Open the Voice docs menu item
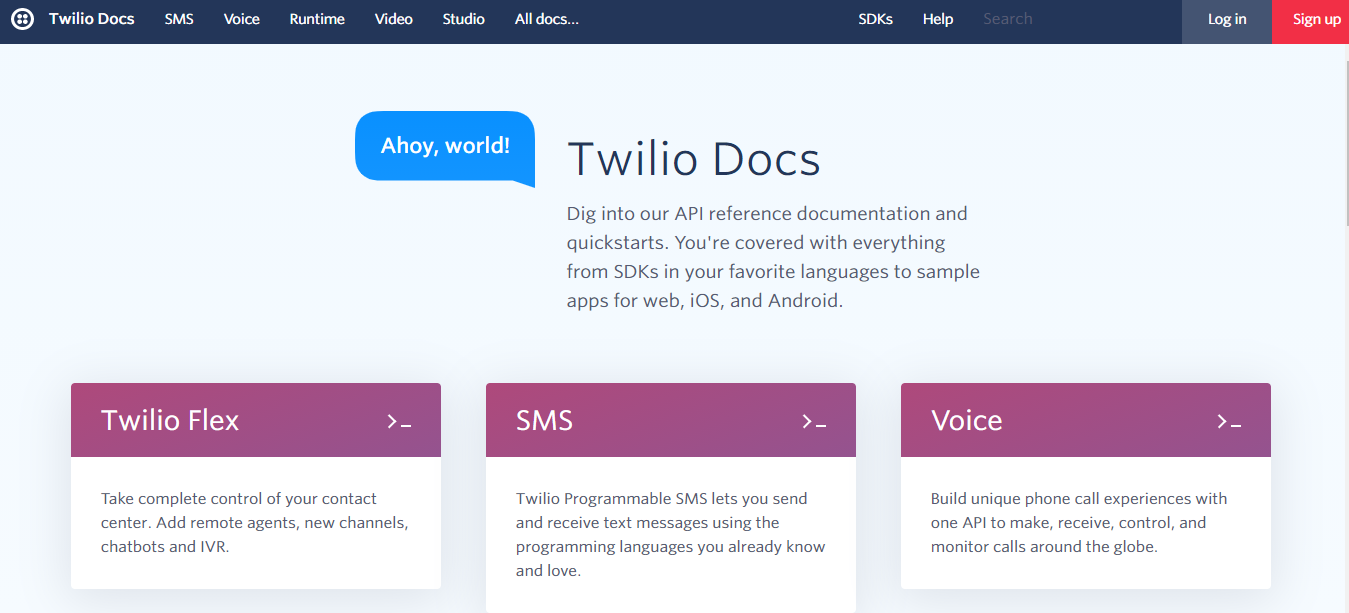This screenshot has width=1349, height=613. [x=242, y=19]
